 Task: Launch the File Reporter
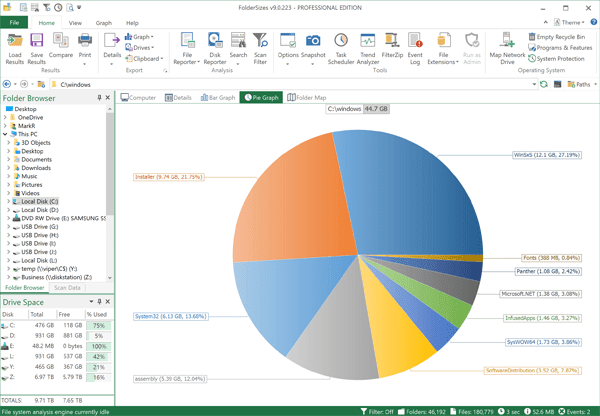187,48
